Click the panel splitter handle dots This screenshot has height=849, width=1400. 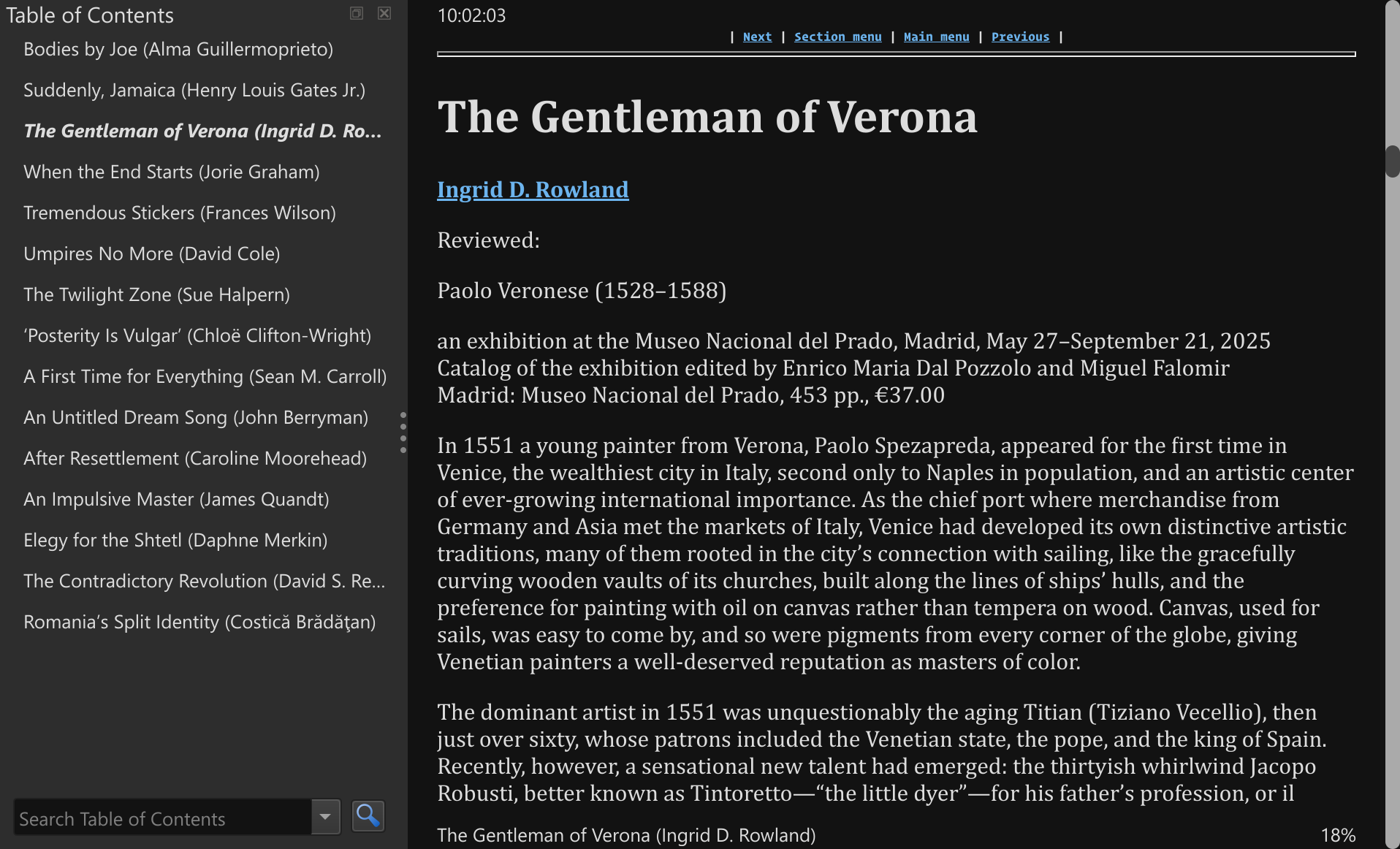click(x=403, y=433)
